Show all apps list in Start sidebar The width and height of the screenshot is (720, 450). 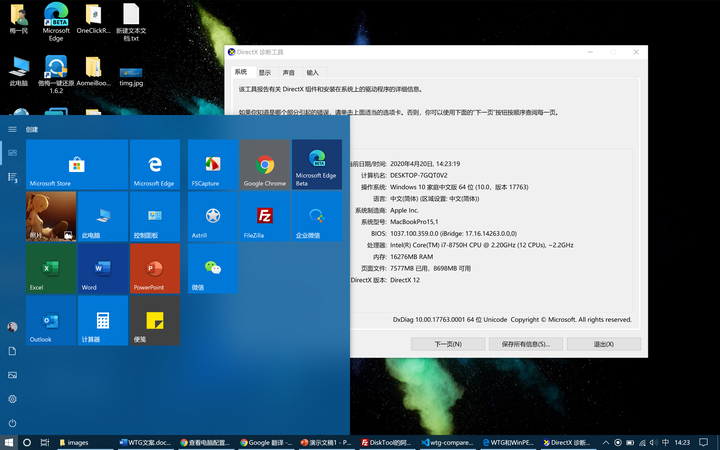click(x=12, y=177)
